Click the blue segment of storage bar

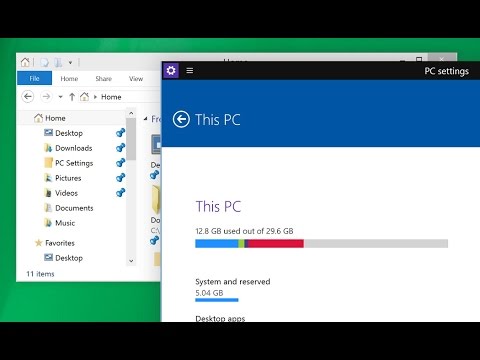[217, 243]
